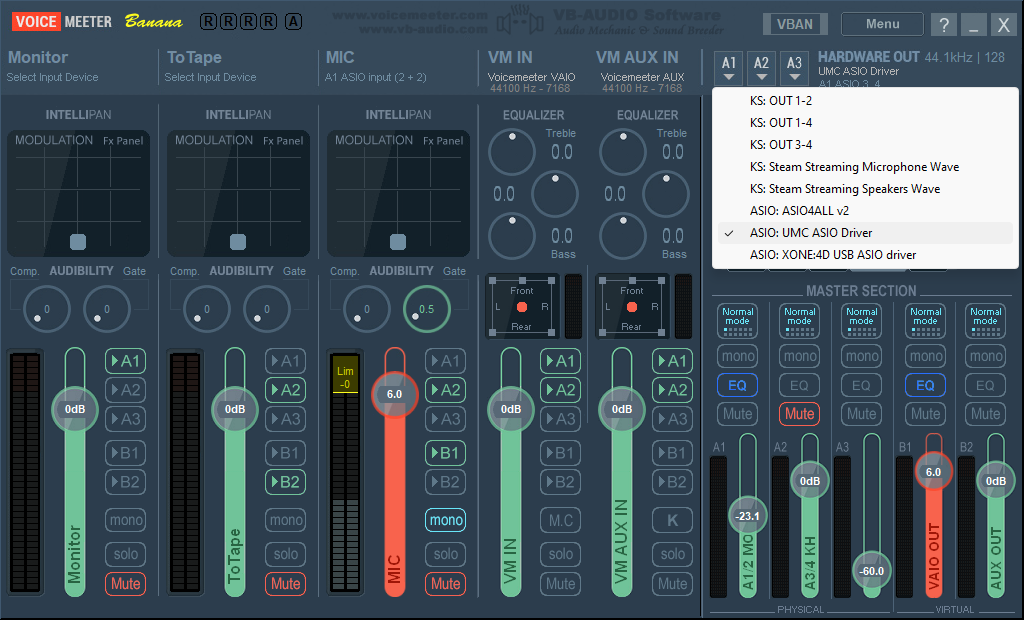Image resolution: width=1024 pixels, height=620 pixels.
Task: Open the VBAN button
Action: [795, 24]
